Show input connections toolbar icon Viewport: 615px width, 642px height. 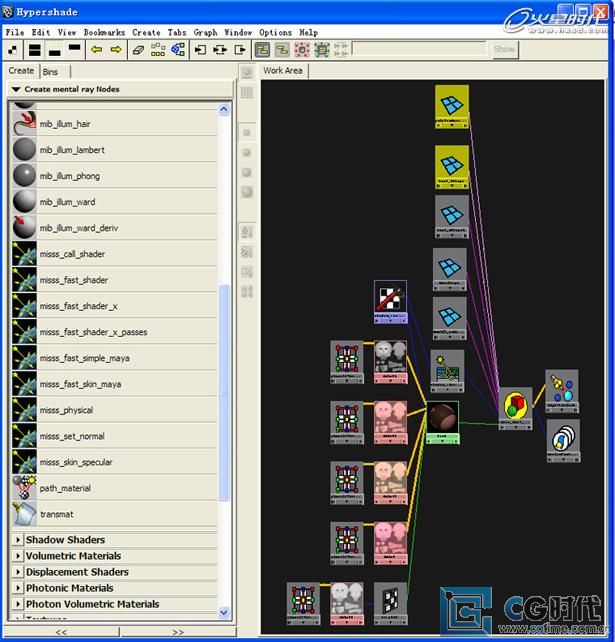pos(200,50)
